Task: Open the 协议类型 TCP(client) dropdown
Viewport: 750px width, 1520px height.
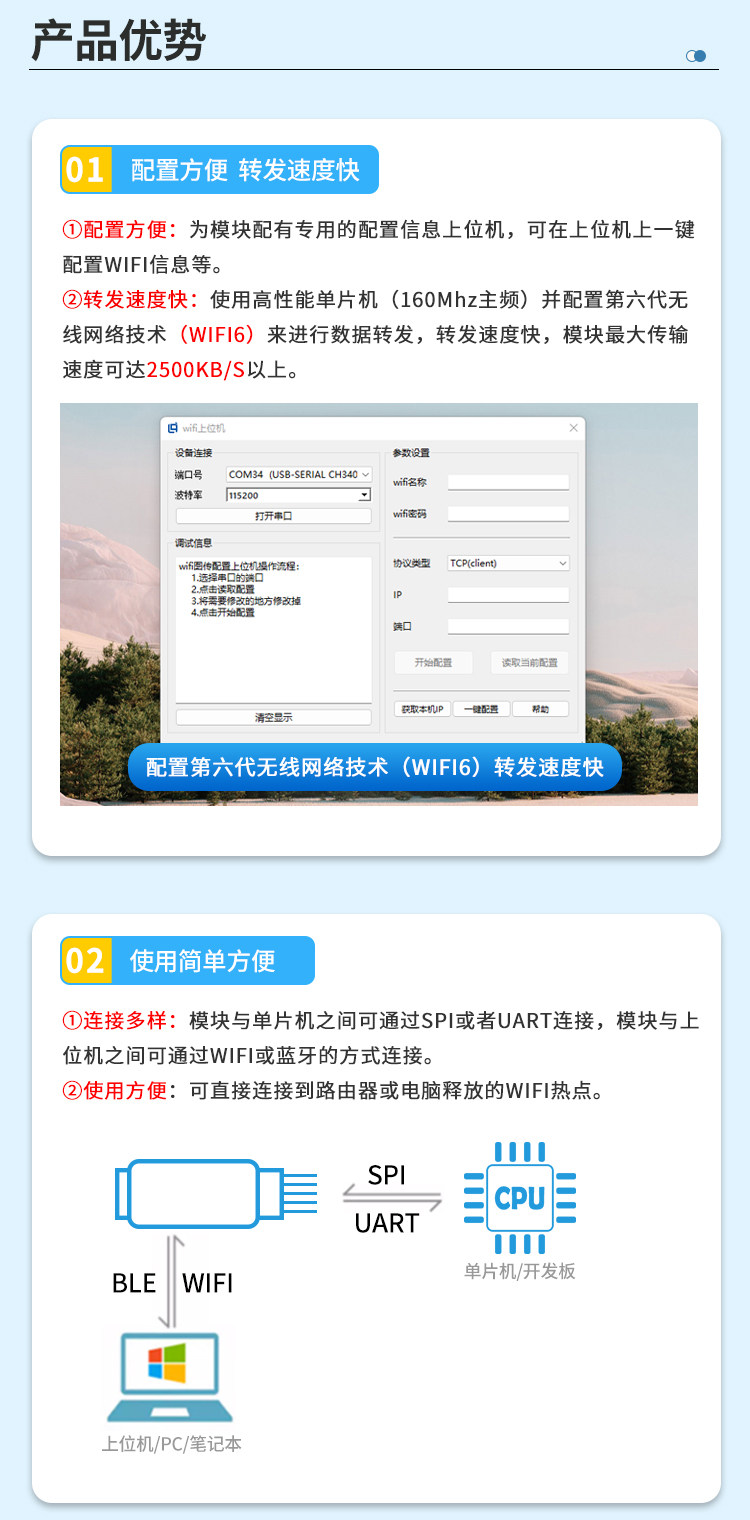Action: pyautogui.click(x=508, y=563)
